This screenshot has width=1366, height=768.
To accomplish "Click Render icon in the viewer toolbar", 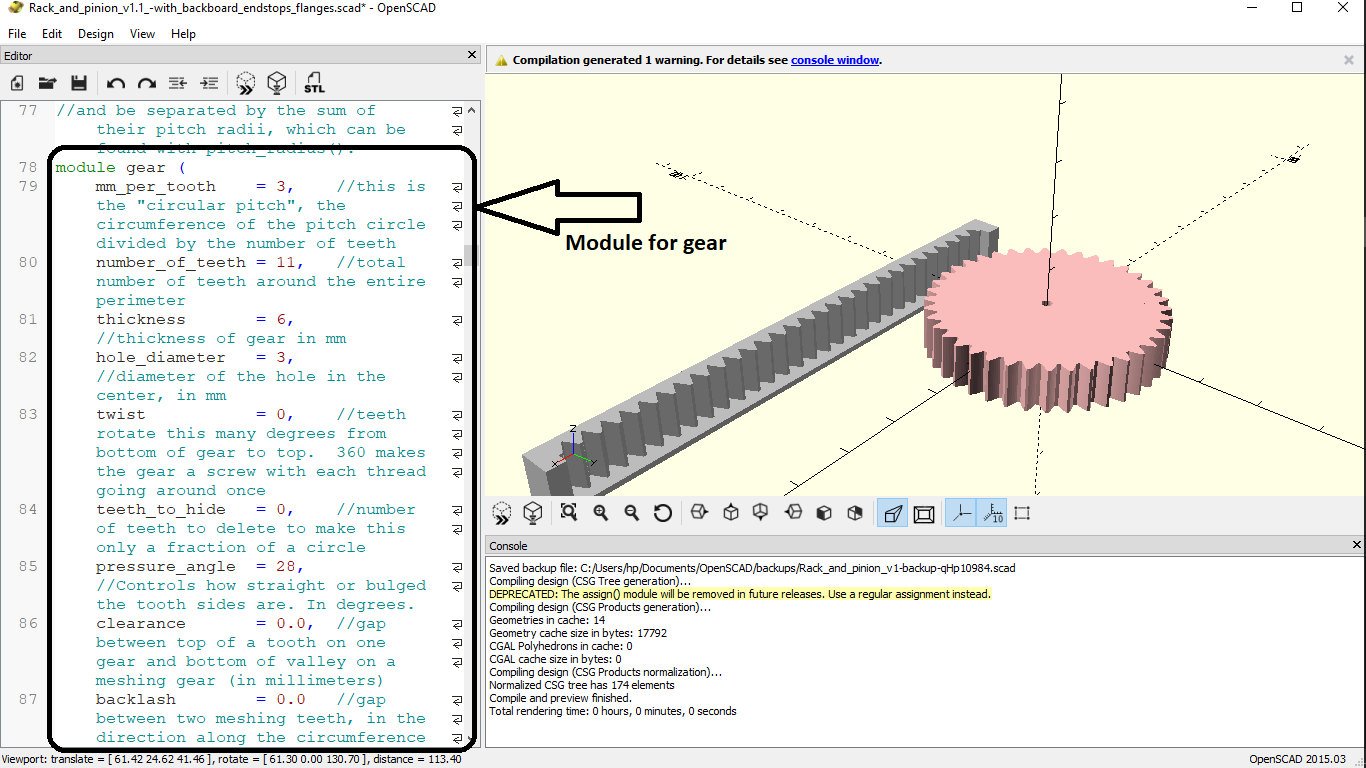I will (533, 513).
